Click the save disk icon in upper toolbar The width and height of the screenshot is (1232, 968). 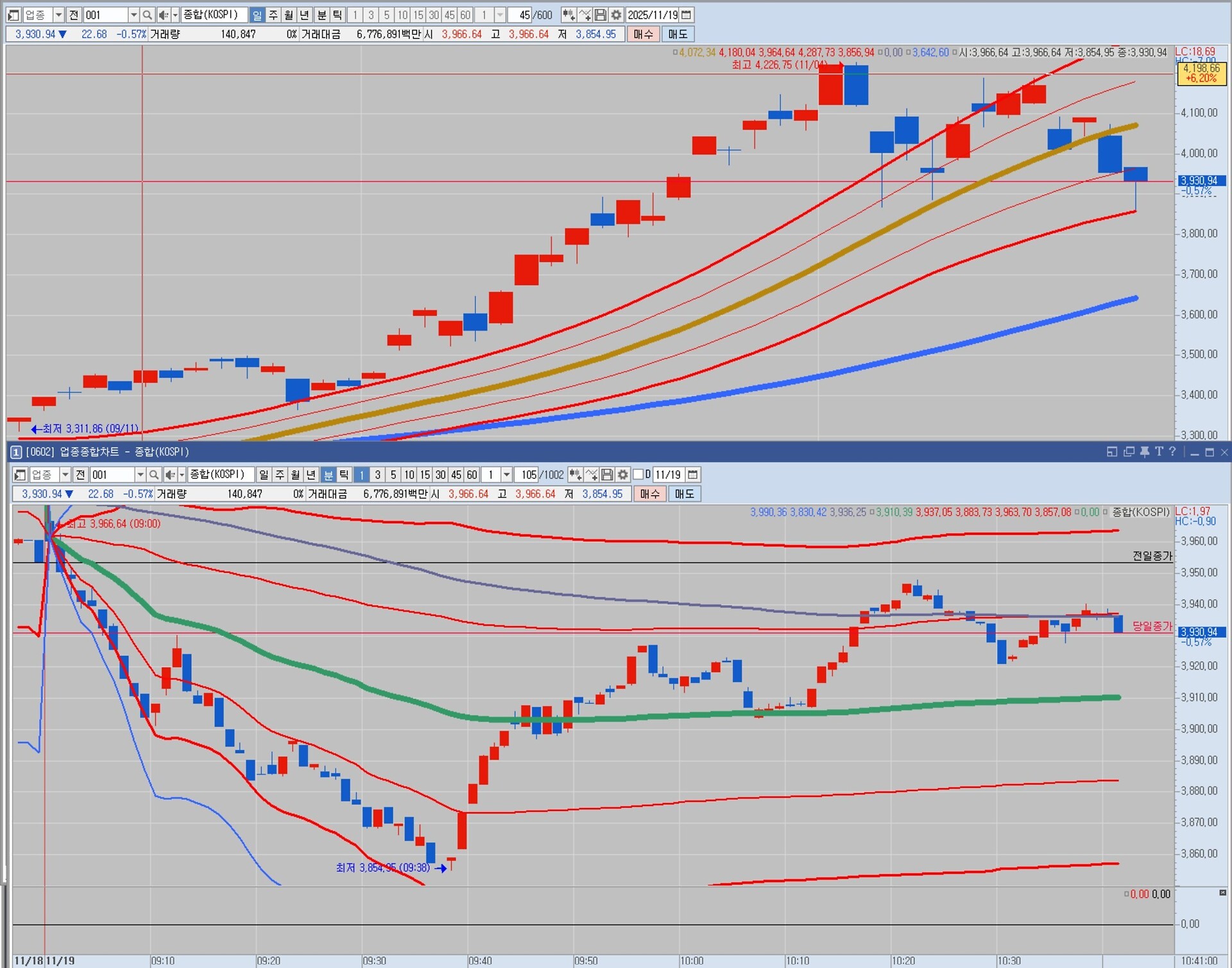(600, 15)
